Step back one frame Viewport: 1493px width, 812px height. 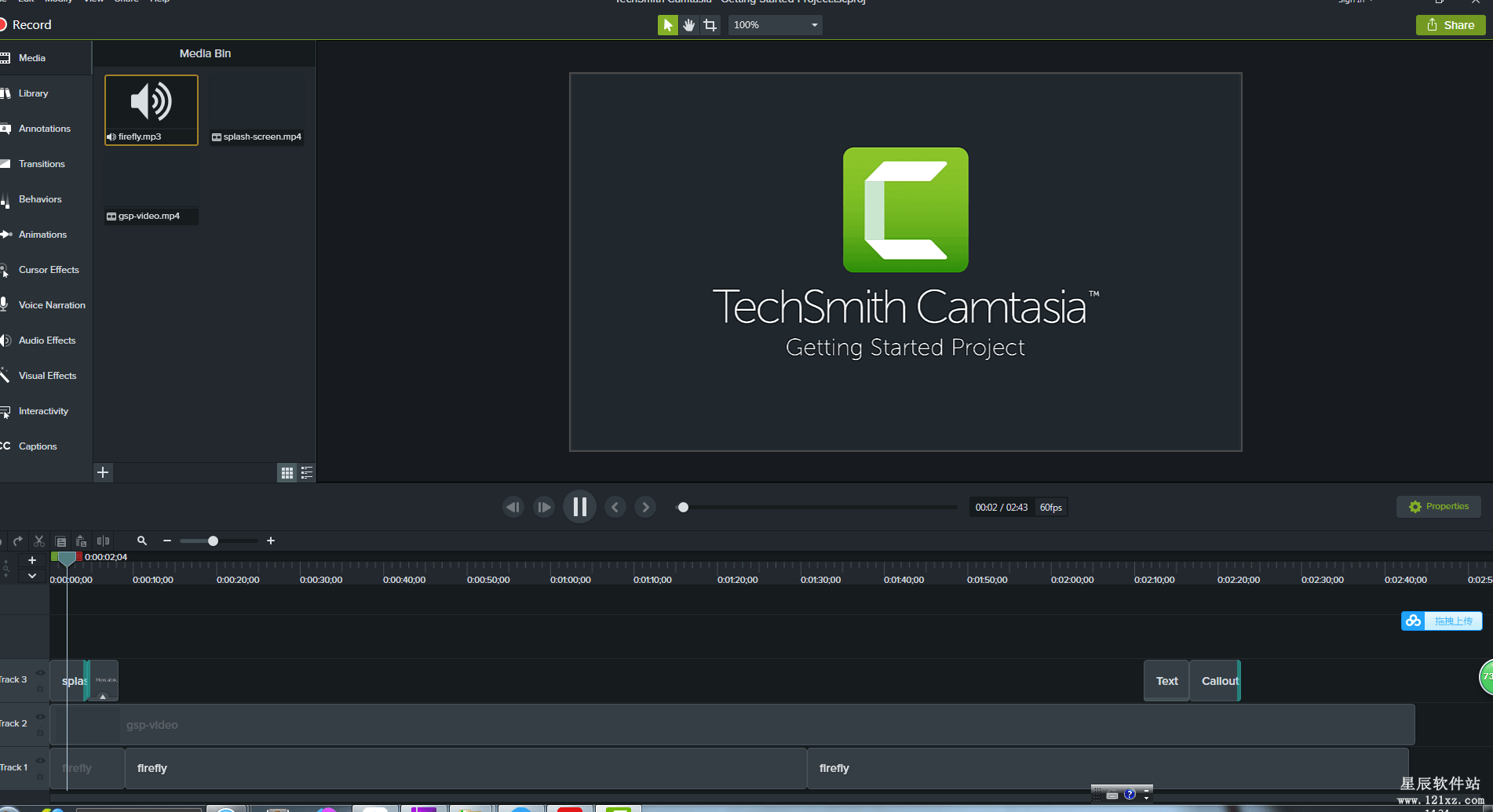pyautogui.click(x=513, y=507)
